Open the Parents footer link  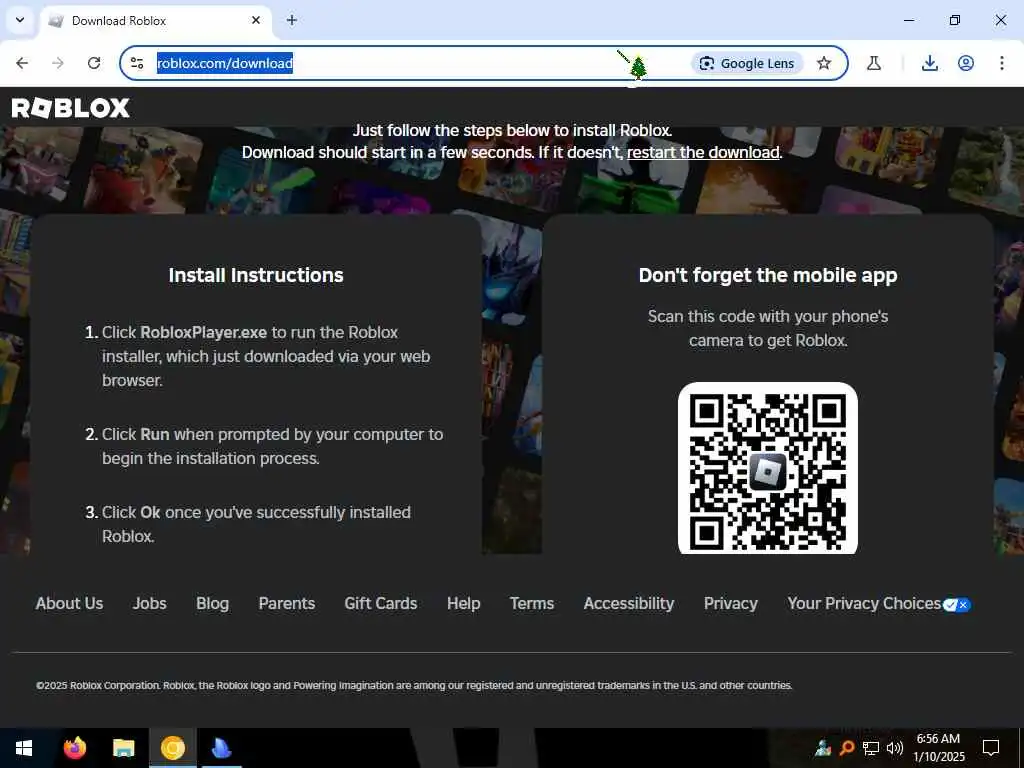tap(287, 603)
